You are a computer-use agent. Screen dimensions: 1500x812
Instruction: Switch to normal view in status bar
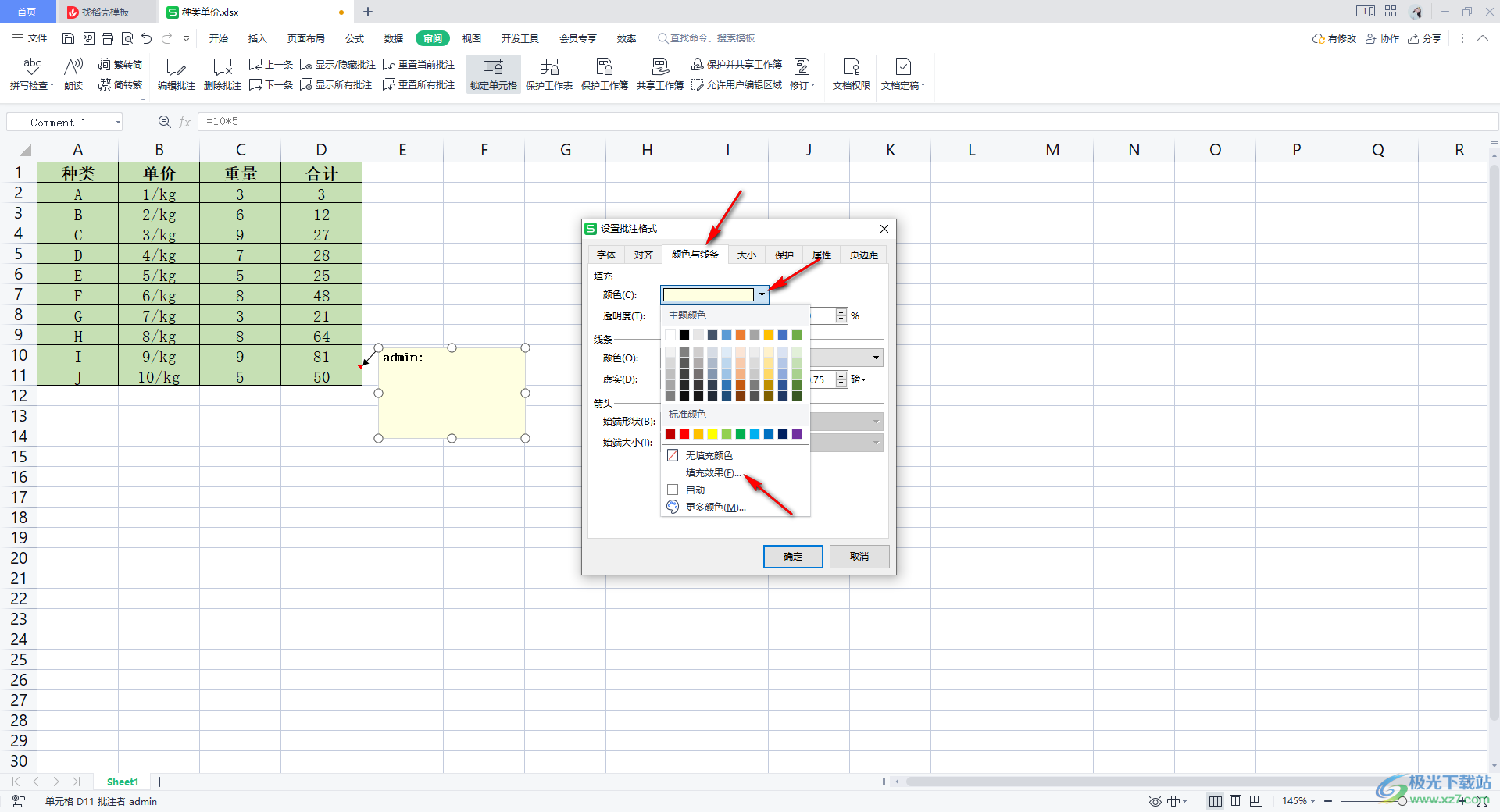click(x=1216, y=801)
